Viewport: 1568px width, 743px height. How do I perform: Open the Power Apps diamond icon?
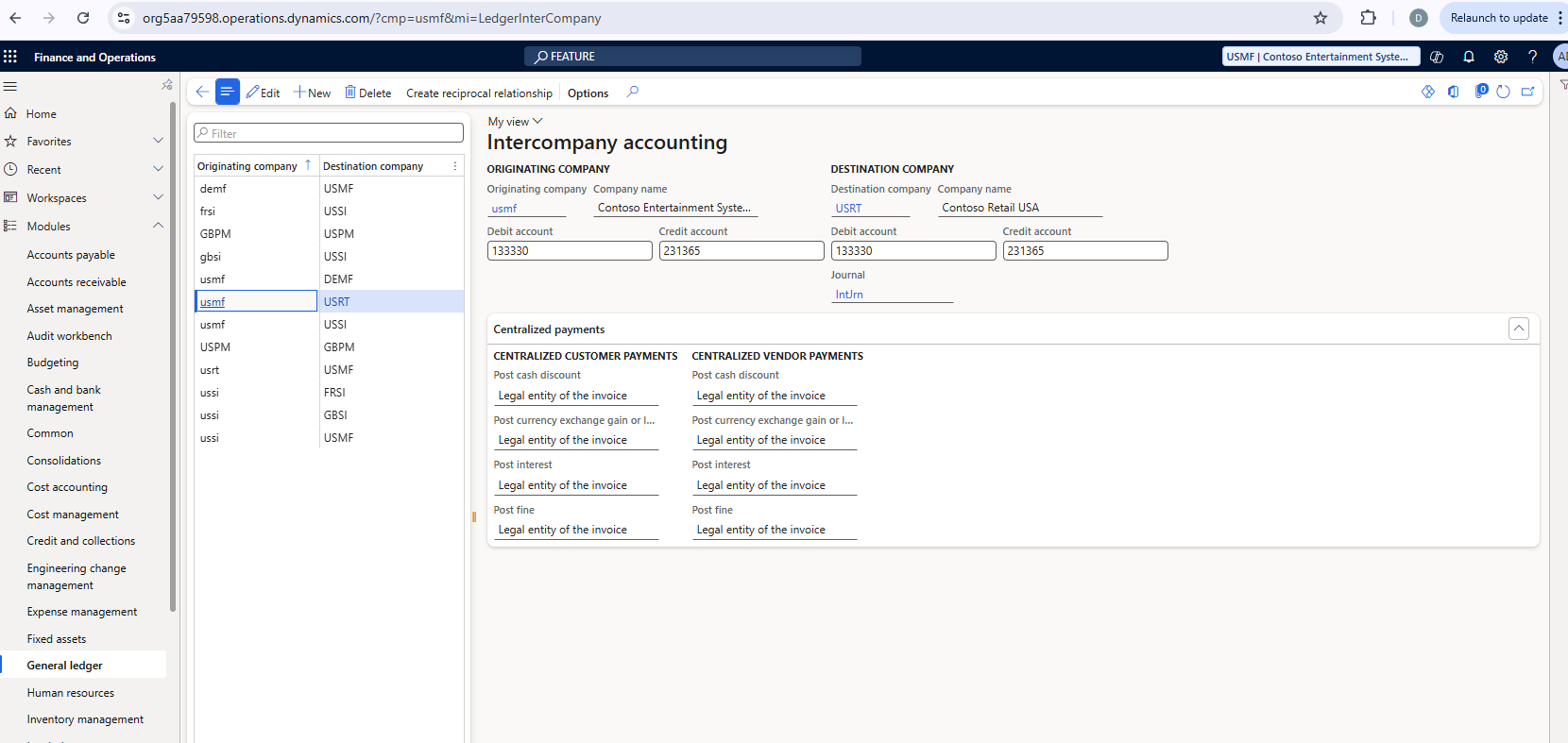click(x=1428, y=92)
